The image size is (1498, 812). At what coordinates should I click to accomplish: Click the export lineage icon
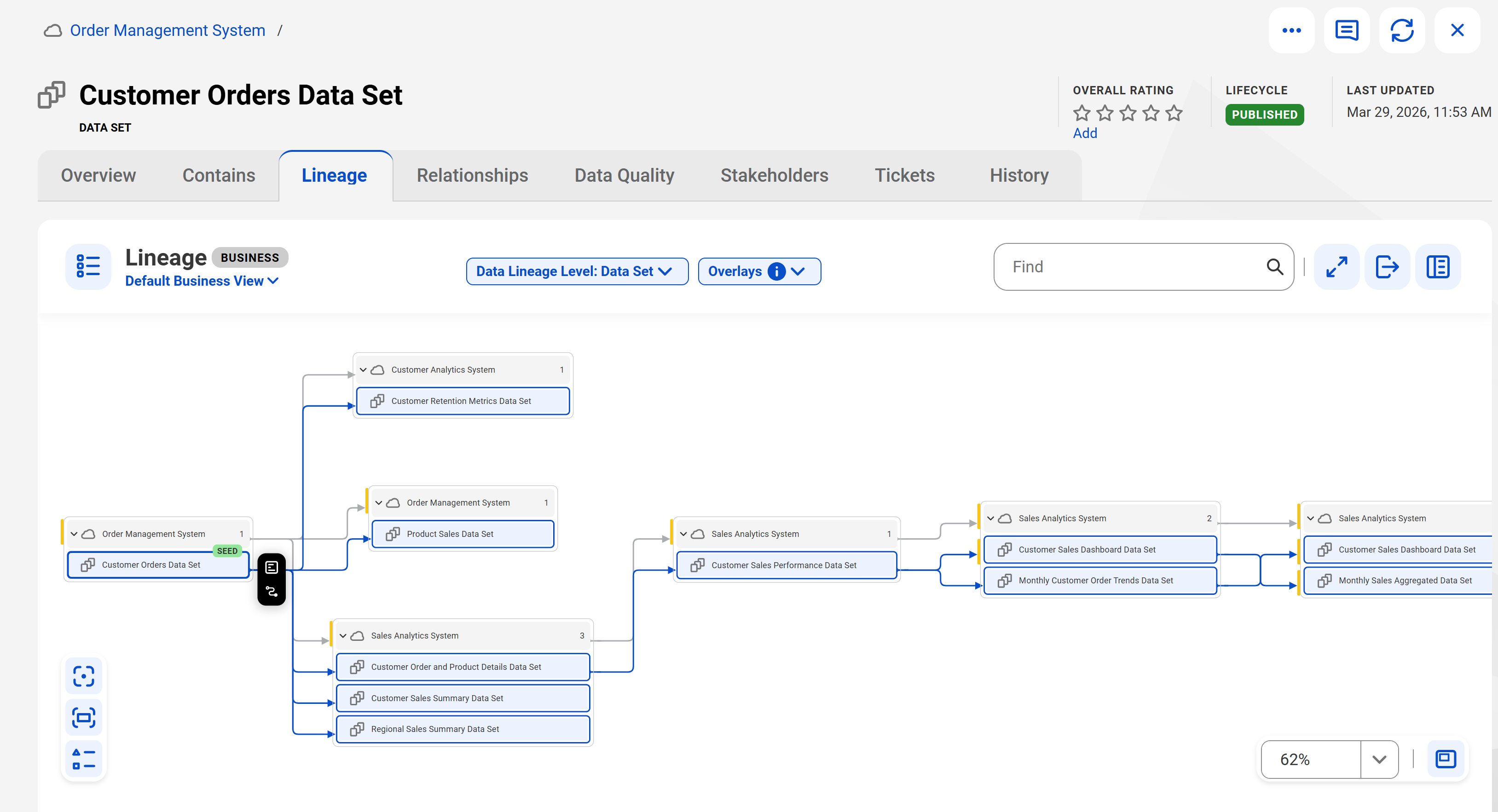(1387, 267)
